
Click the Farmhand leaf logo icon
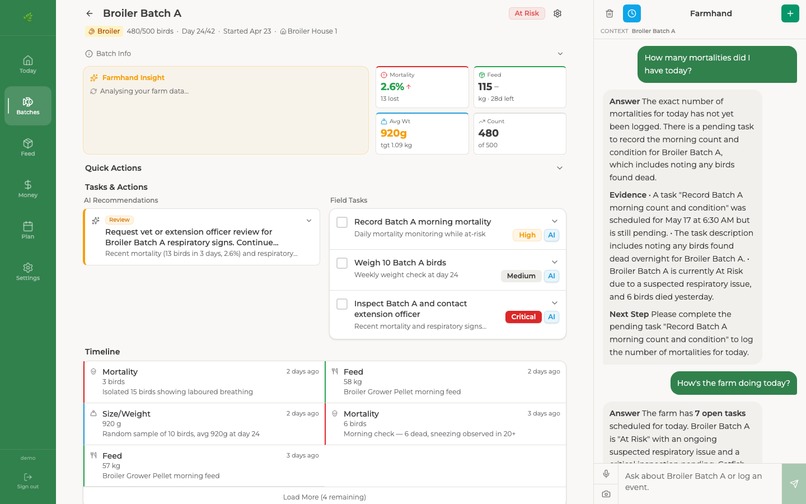28,17
